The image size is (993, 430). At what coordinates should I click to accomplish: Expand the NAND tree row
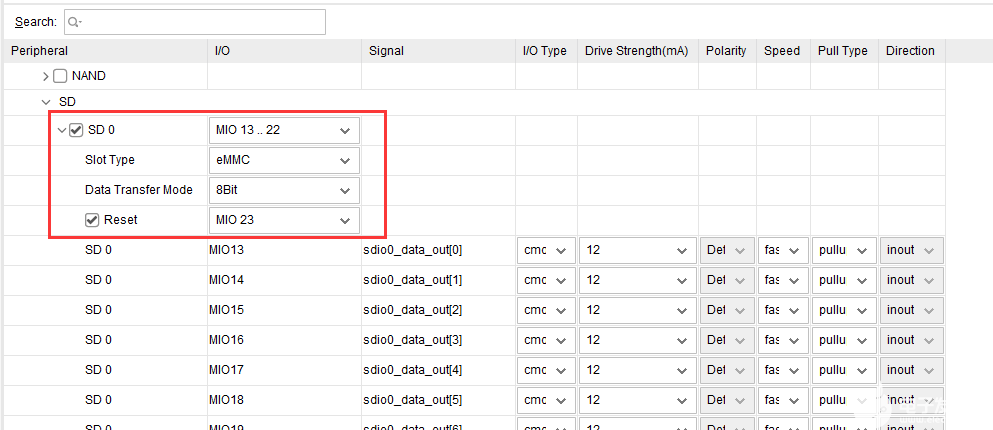click(46, 76)
